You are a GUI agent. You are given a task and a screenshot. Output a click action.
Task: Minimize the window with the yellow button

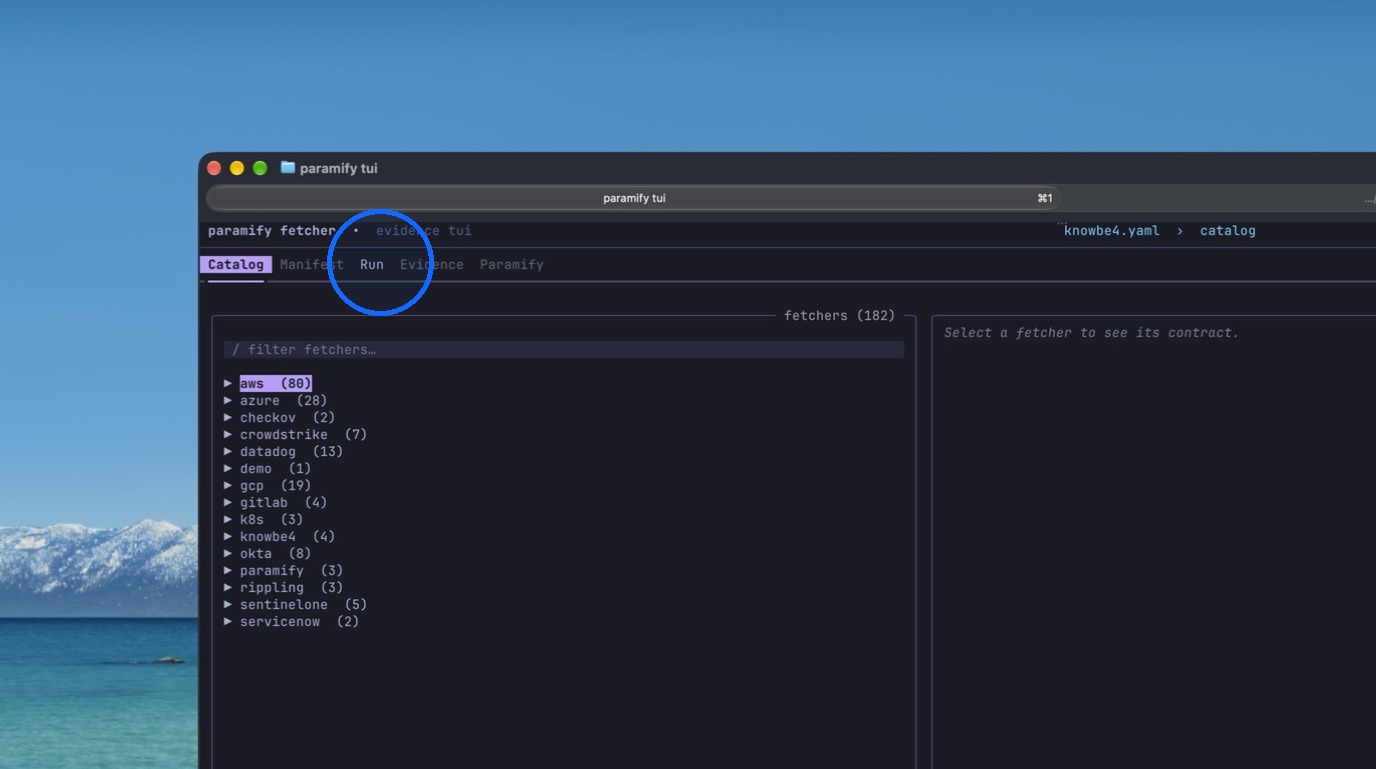[x=237, y=168]
